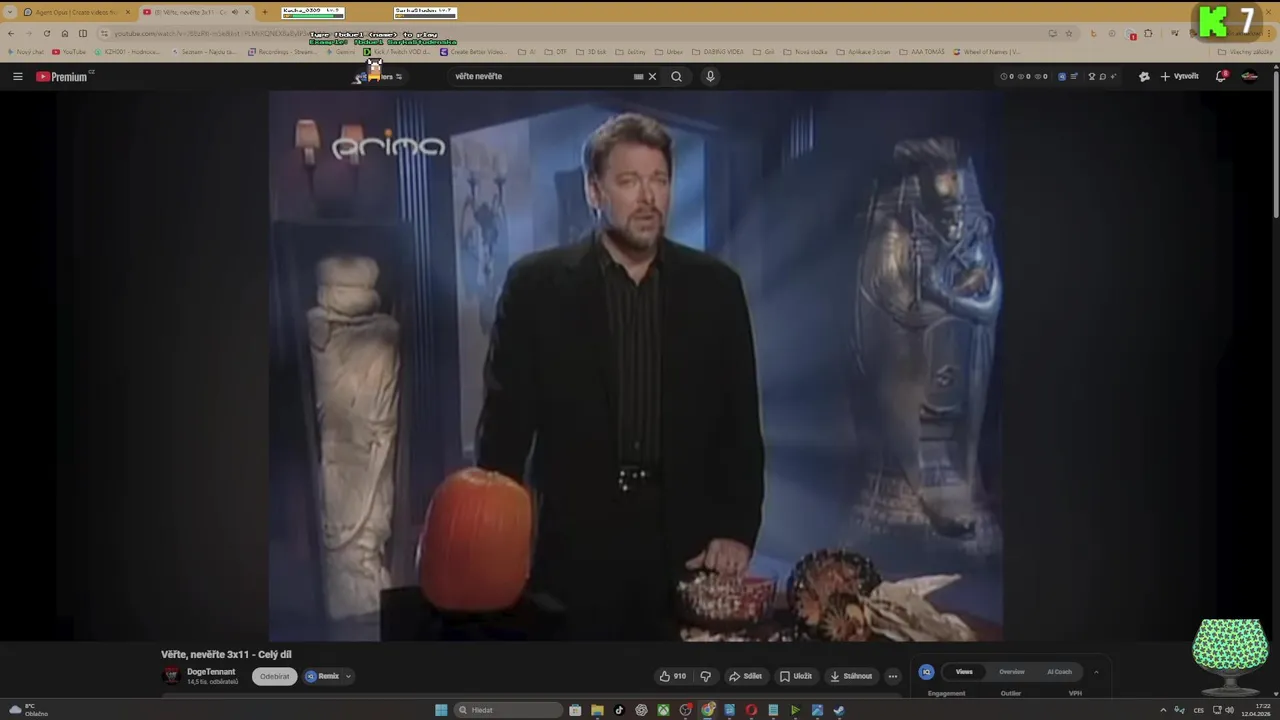Go to the browser home page
The image size is (1280, 720).
65,33
